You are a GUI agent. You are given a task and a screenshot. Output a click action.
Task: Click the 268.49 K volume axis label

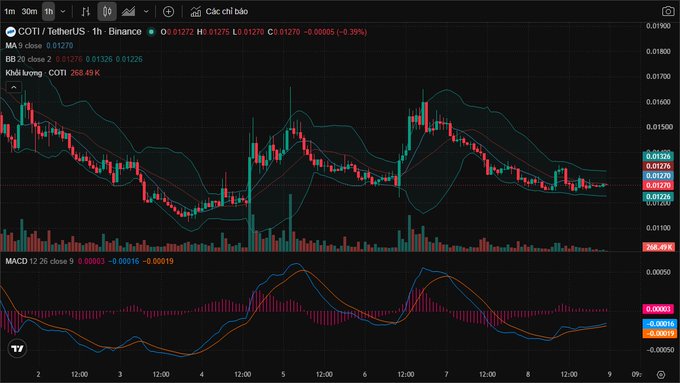[x=658, y=247]
